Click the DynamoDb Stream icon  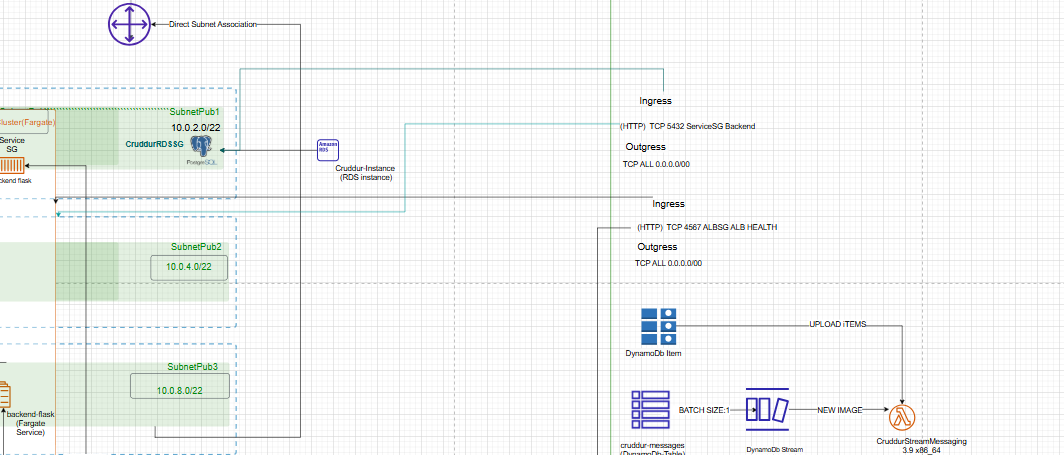pyautogui.click(x=767, y=410)
